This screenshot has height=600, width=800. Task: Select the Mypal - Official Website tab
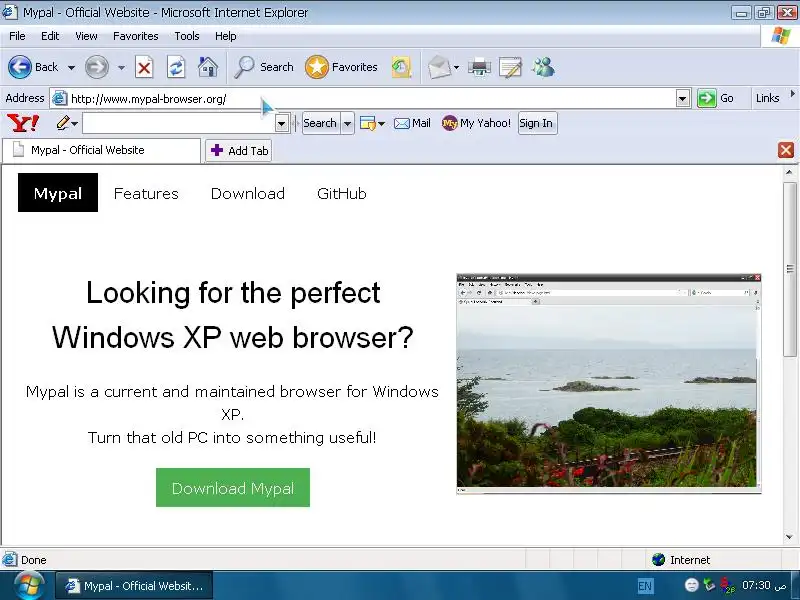101,150
